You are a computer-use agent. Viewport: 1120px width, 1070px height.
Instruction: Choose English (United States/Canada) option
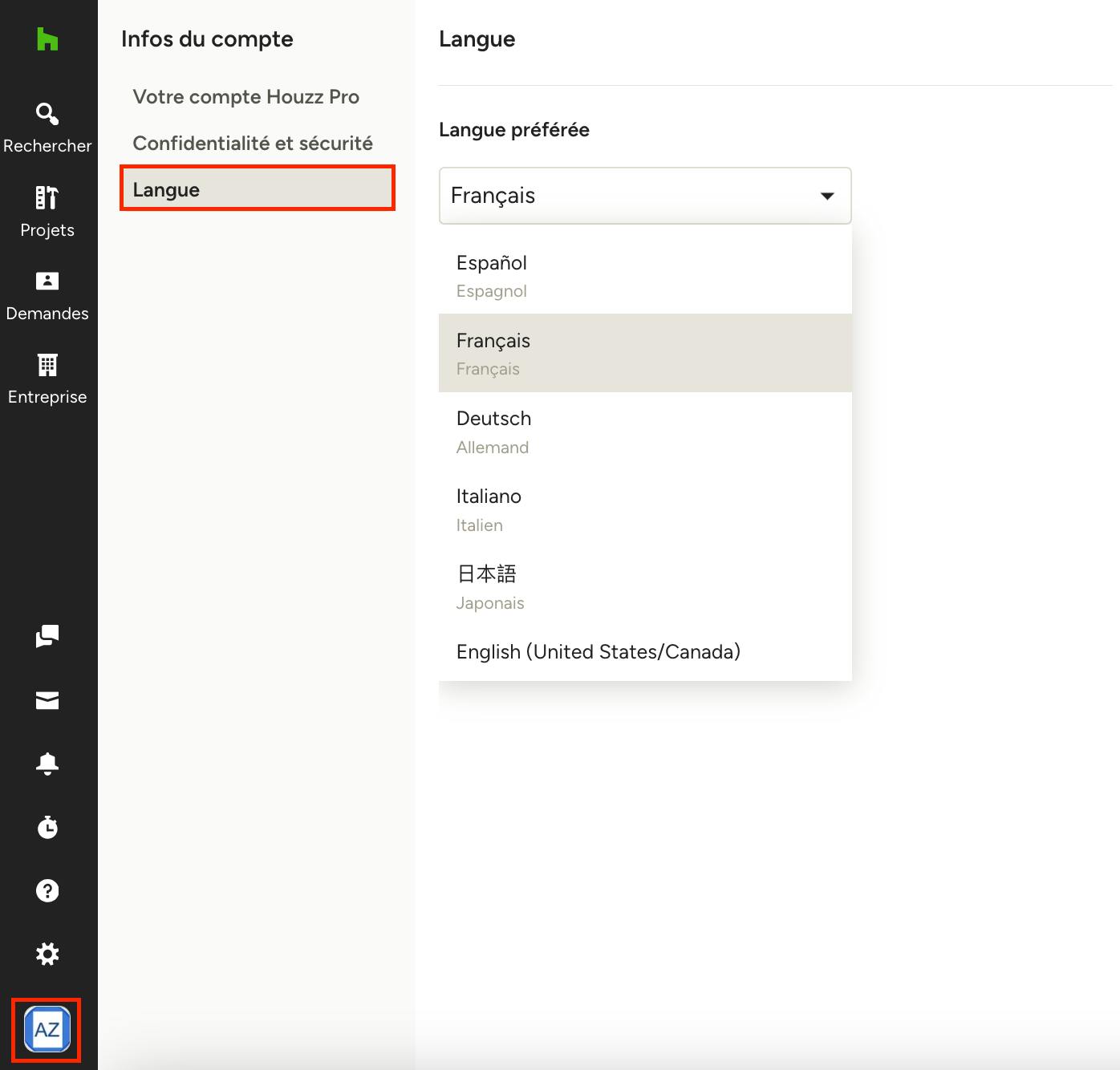[x=645, y=652]
